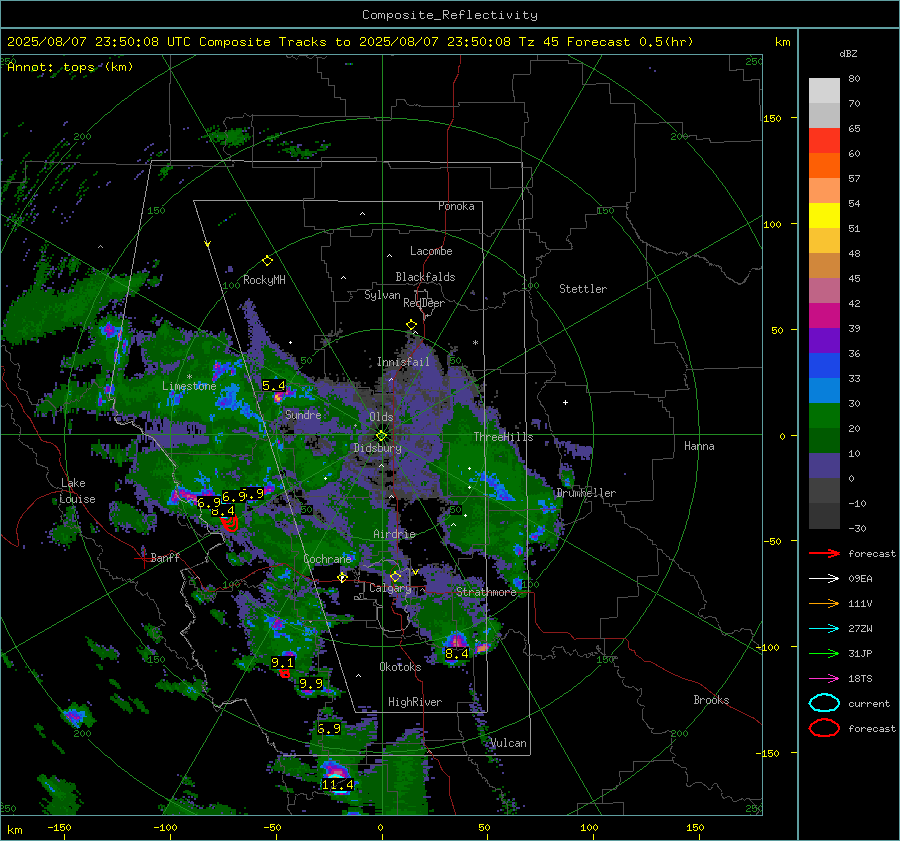Pick the red swatch between 65 and 60
Screen dimensions: 900x841
pyautogui.click(x=824, y=140)
